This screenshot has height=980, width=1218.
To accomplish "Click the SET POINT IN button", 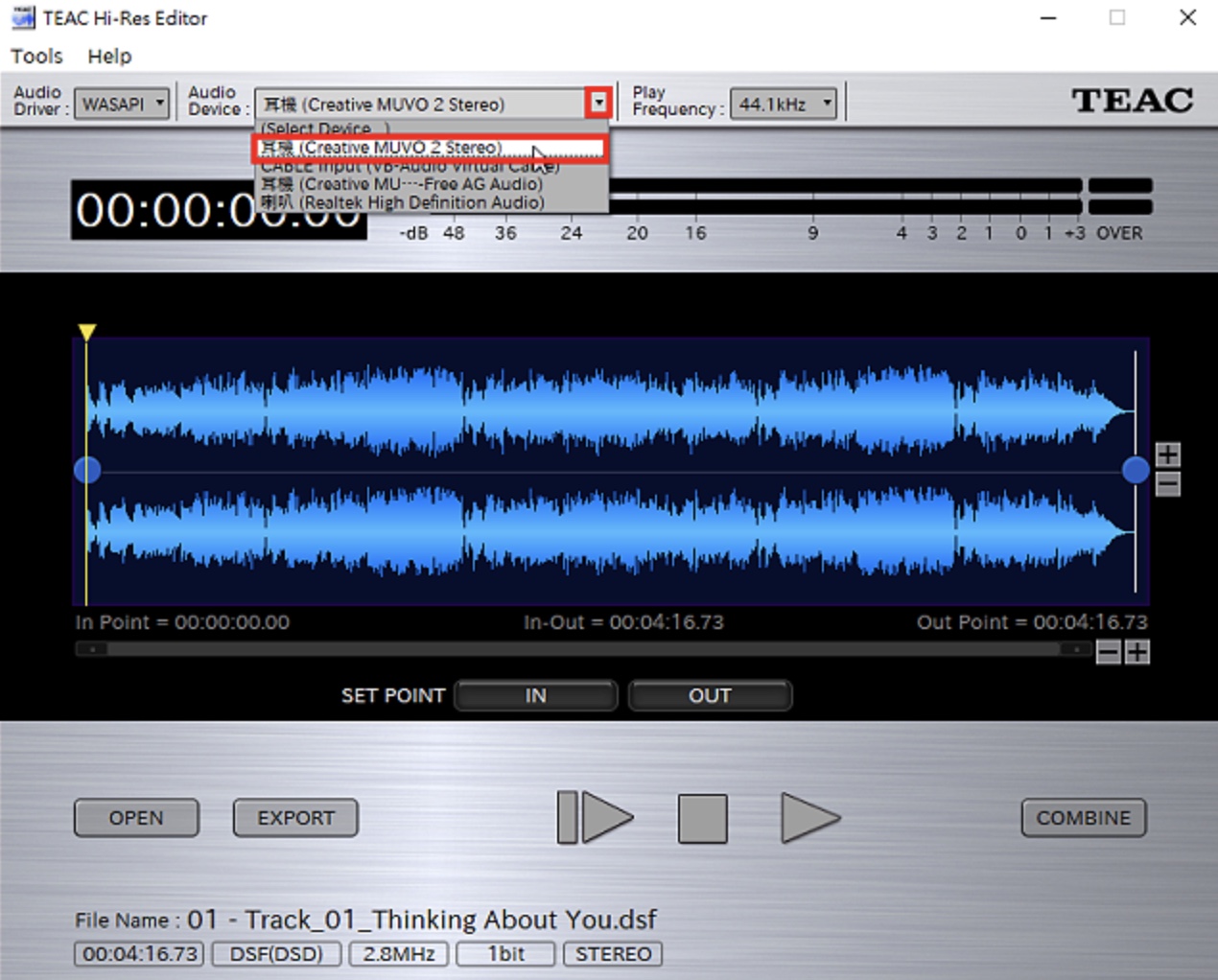I will click(x=536, y=695).
